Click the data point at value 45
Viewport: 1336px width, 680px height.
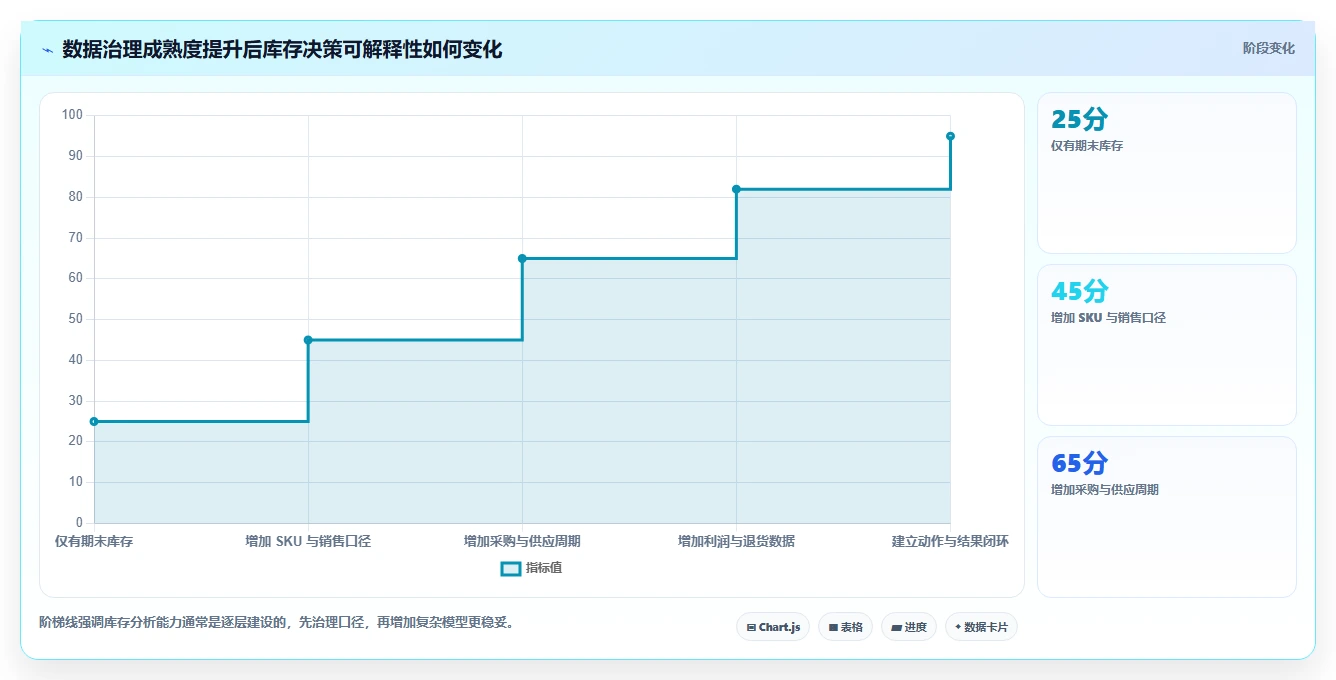point(308,340)
